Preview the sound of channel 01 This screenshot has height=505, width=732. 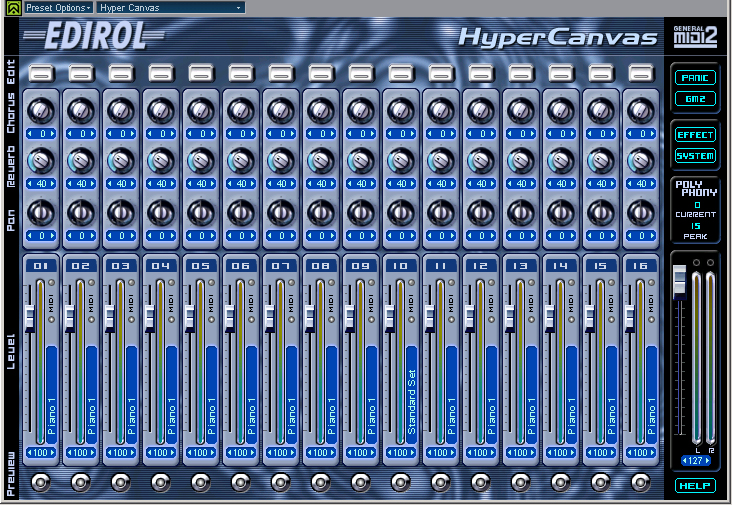[41, 483]
